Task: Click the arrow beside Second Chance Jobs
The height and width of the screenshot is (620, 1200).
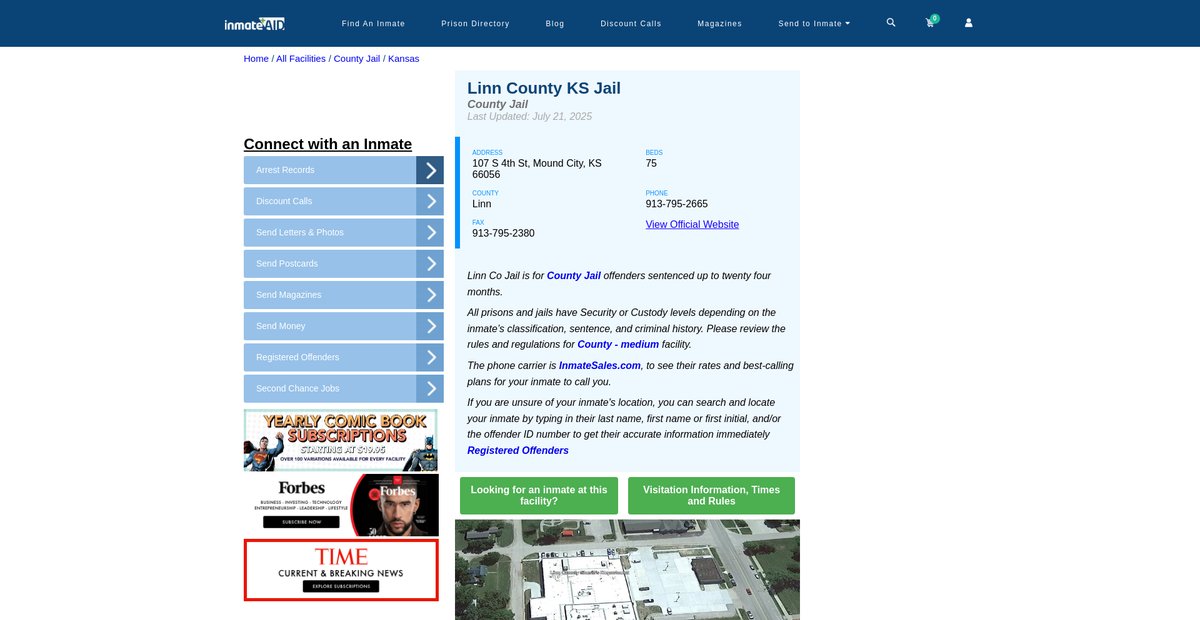Action: (x=430, y=389)
